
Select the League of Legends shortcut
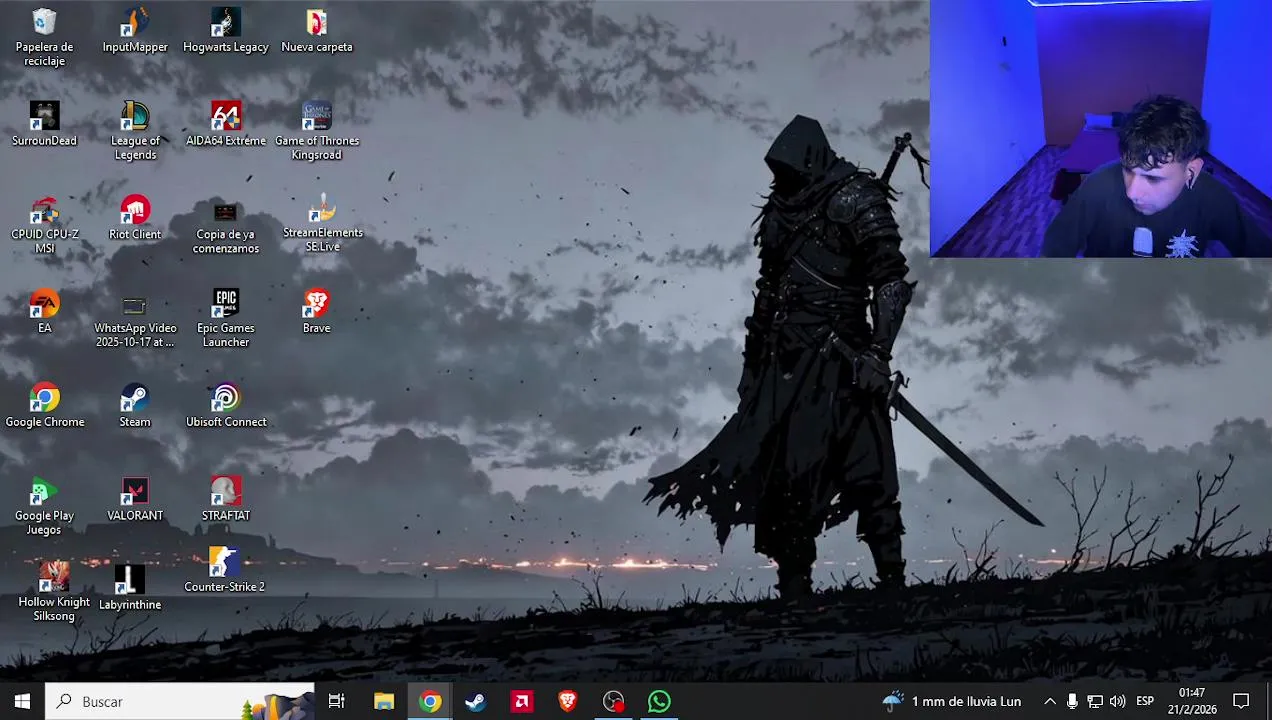[x=135, y=130]
